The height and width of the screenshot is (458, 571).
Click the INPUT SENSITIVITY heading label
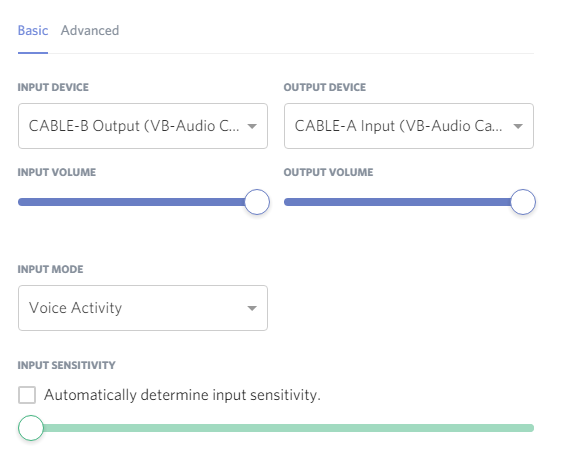click(67, 365)
